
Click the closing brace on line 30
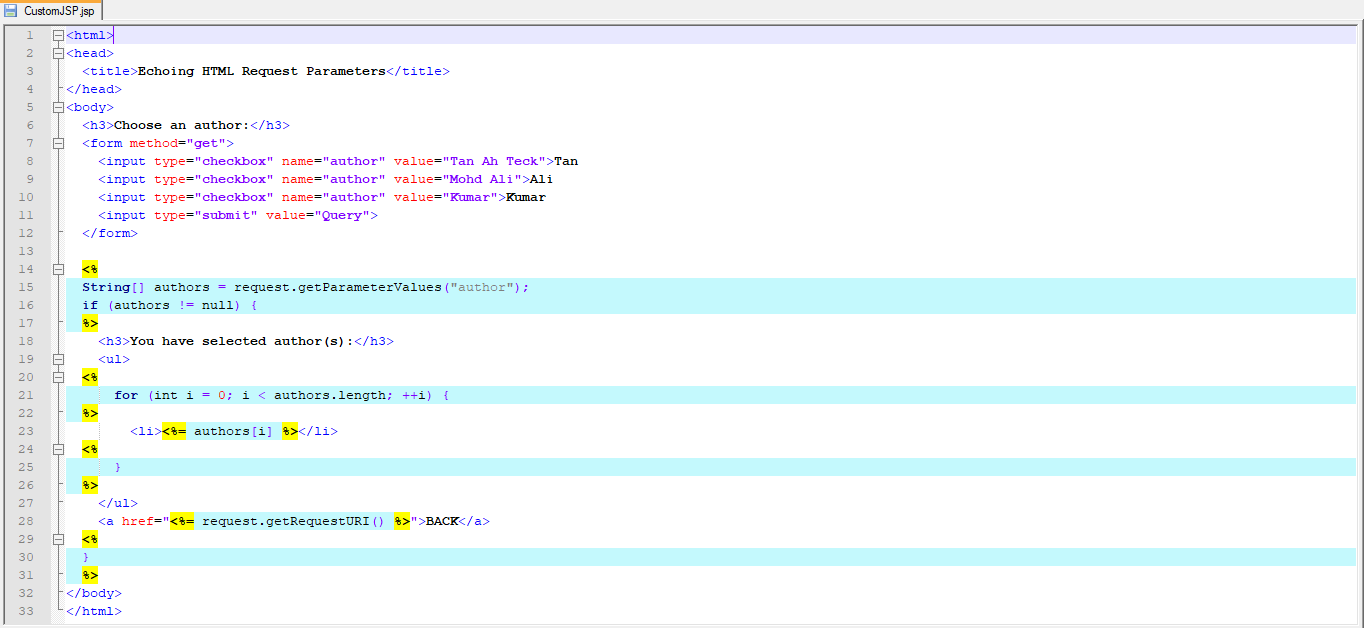[86, 557]
